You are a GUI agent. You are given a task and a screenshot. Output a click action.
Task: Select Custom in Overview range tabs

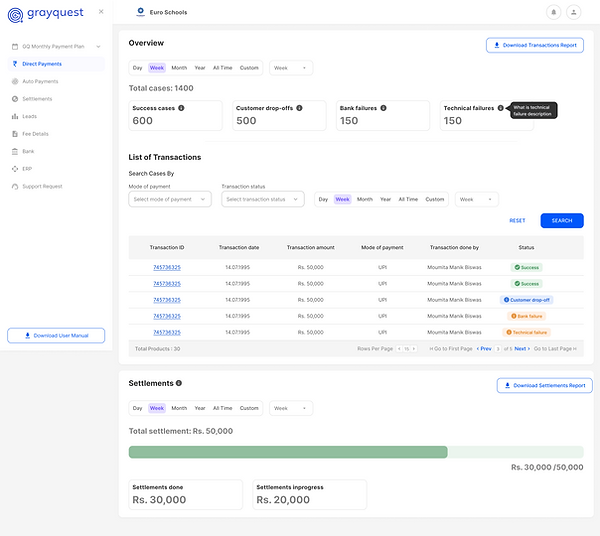(249, 68)
